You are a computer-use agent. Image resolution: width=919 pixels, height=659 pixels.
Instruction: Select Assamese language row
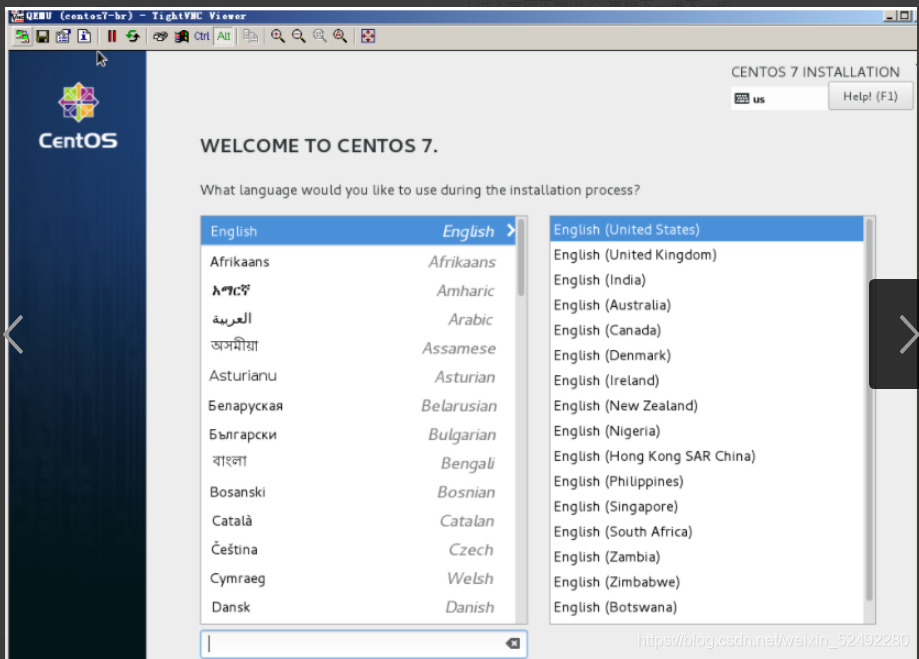coord(358,348)
